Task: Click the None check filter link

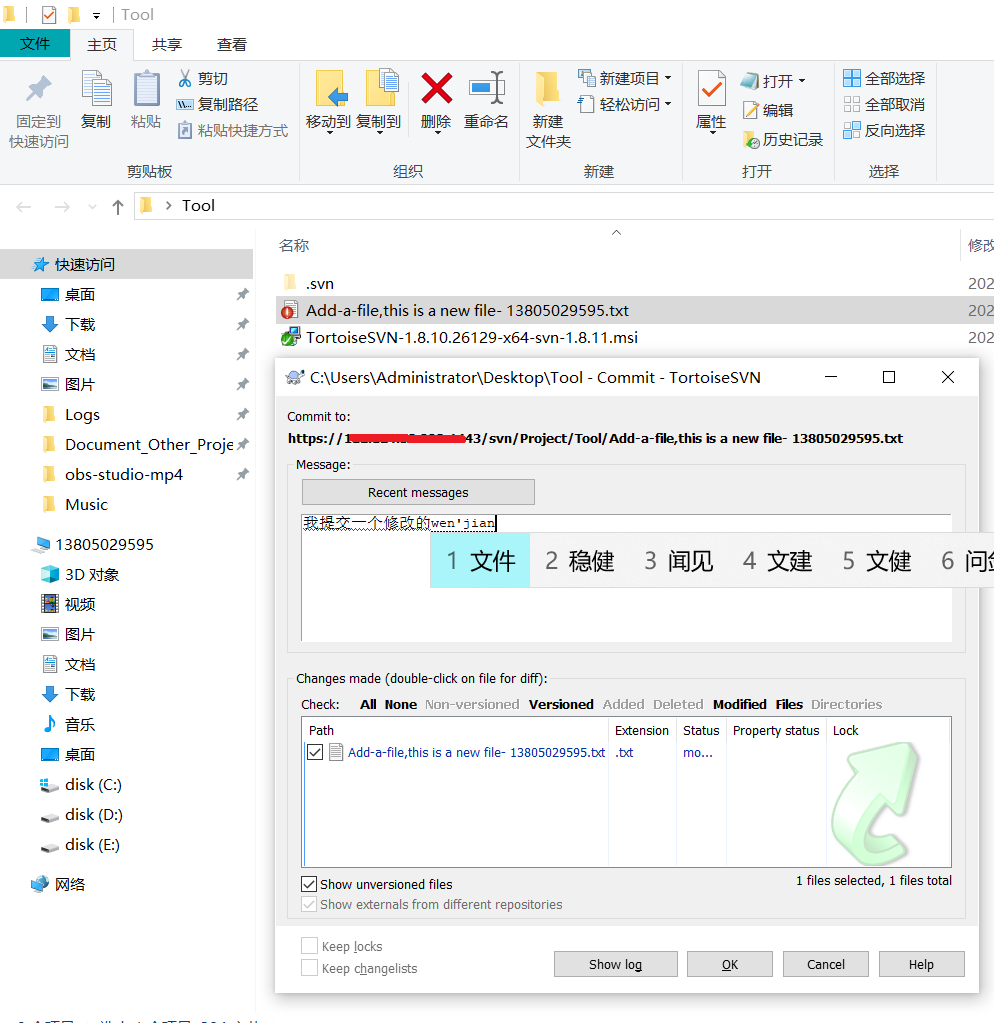Action: coord(400,705)
